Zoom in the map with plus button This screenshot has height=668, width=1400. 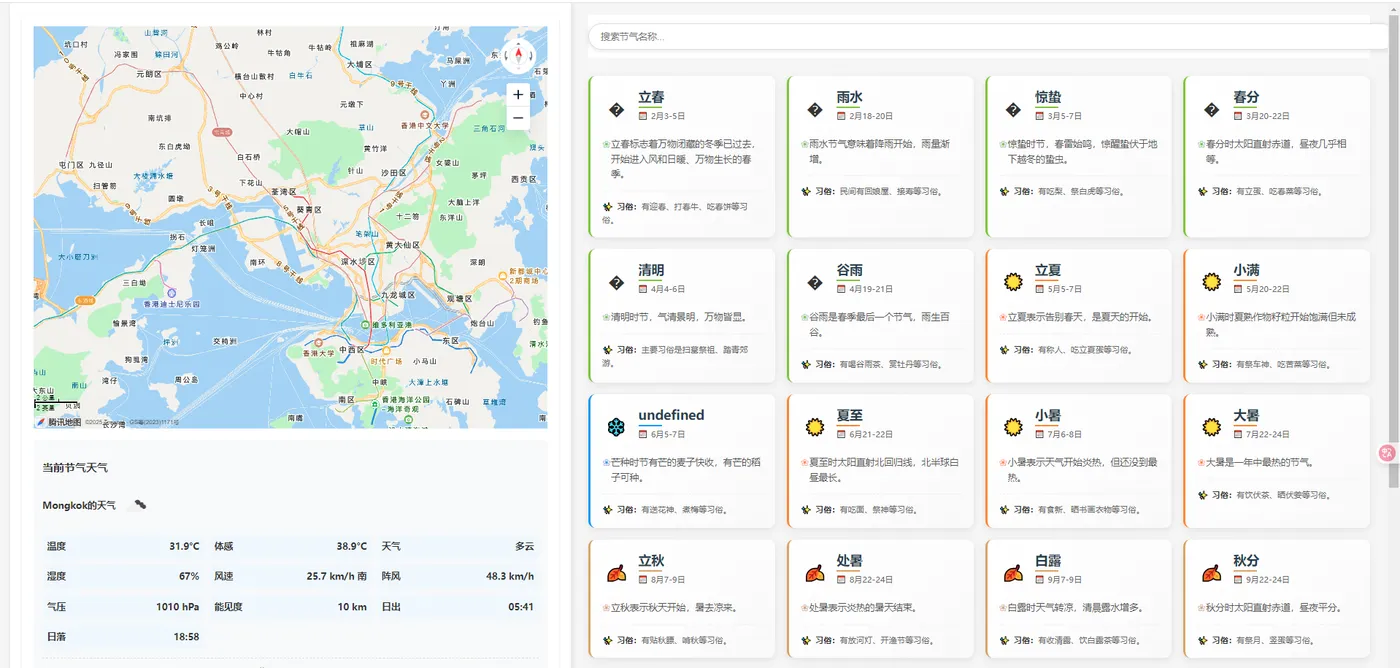pos(518,95)
